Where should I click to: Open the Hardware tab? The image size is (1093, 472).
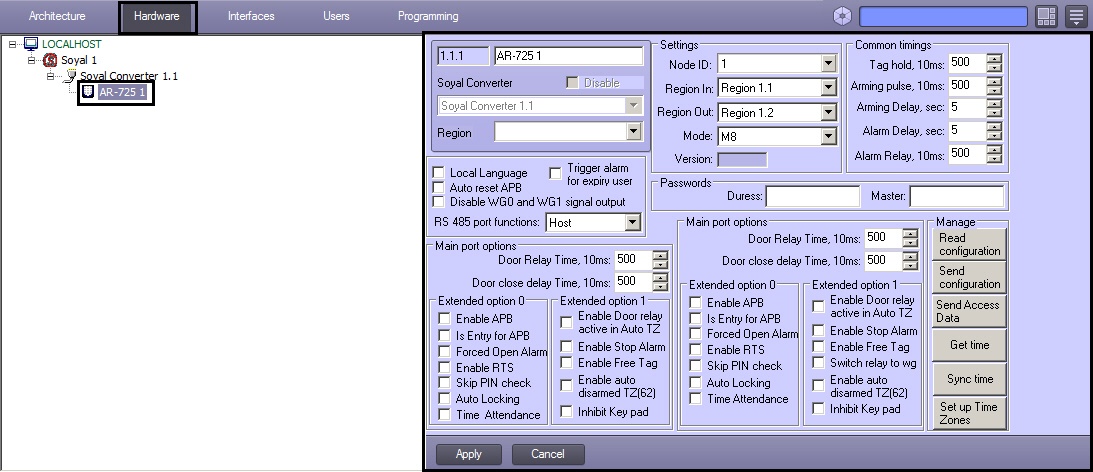(157, 16)
